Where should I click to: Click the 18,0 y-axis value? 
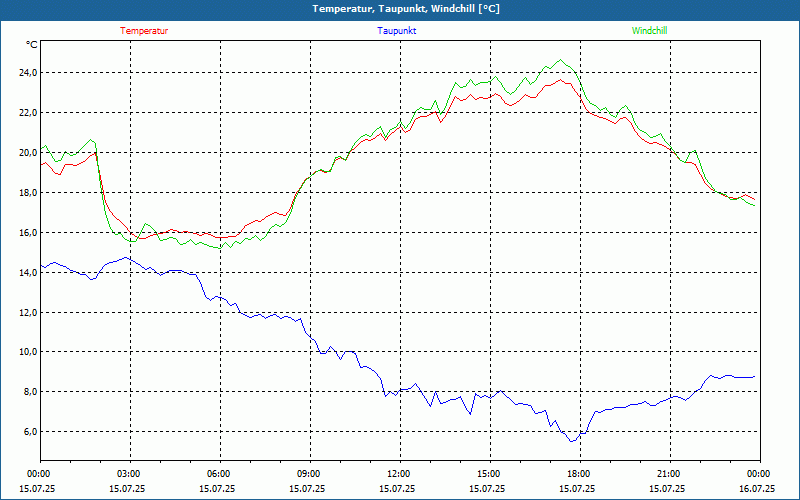pos(29,192)
